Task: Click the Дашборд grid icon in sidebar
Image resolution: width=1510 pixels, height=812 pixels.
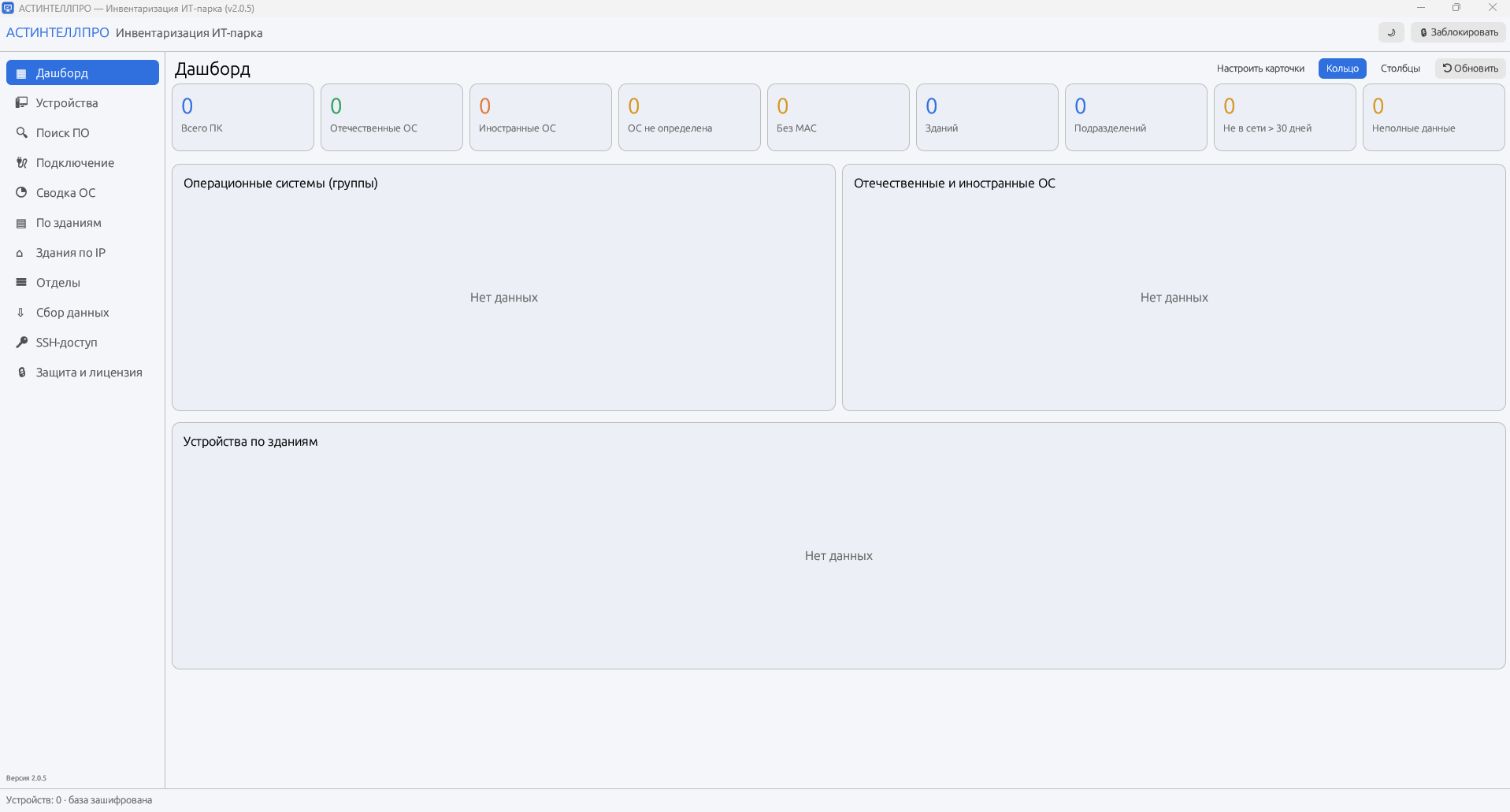Action: tap(21, 73)
